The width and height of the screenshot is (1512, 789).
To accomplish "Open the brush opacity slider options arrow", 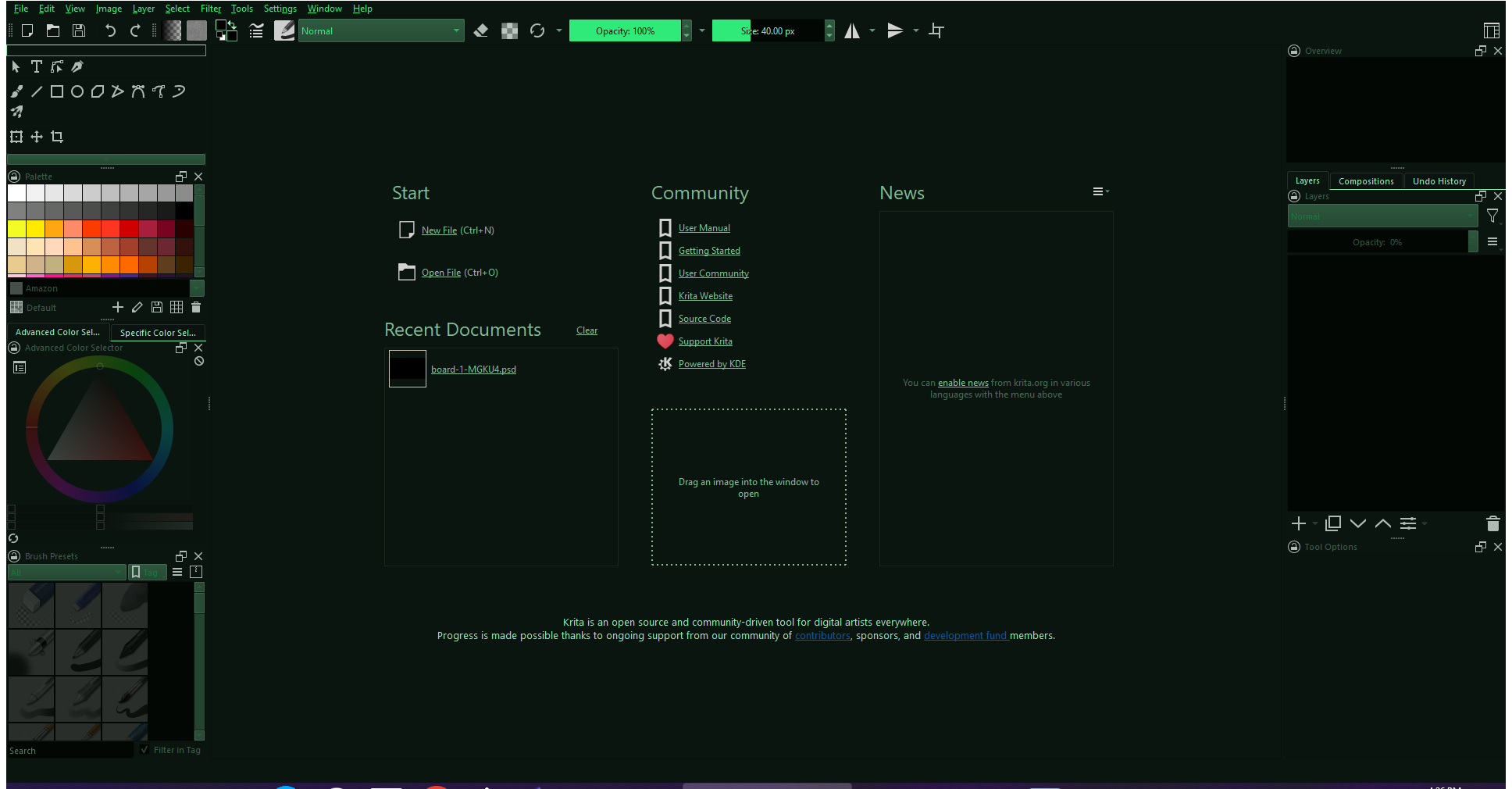I will click(x=702, y=30).
